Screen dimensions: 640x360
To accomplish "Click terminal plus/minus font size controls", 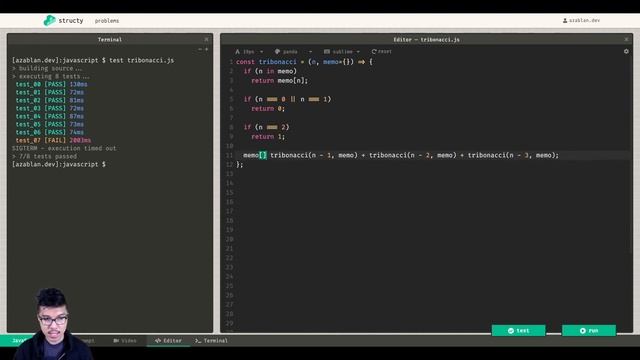I will (203, 49).
